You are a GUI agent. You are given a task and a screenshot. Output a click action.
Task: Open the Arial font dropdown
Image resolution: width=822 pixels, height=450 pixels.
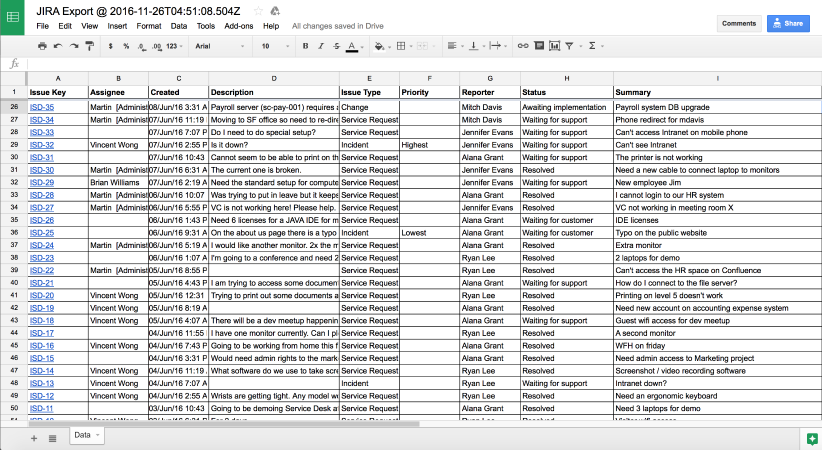pyautogui.click(x=220, y=46)
